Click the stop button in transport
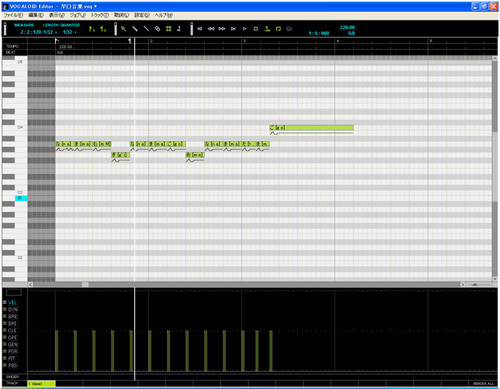This screenshot has height=389, width=500. (256, 29)
